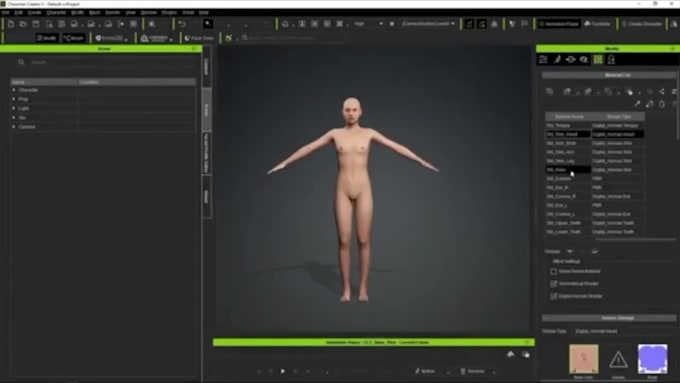The image size is (680, 383).
Task: Select the green Material checker tab icon
Action: [x=598, y=59]
